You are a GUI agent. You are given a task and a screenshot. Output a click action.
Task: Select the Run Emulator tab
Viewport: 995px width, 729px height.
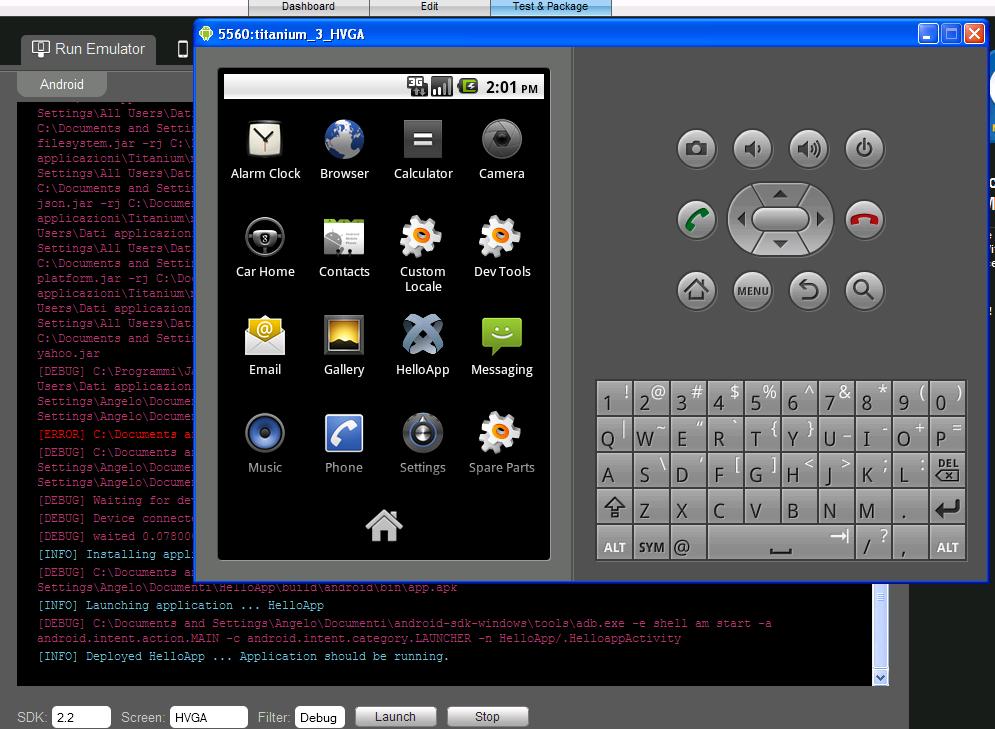[x=88, y=49]
